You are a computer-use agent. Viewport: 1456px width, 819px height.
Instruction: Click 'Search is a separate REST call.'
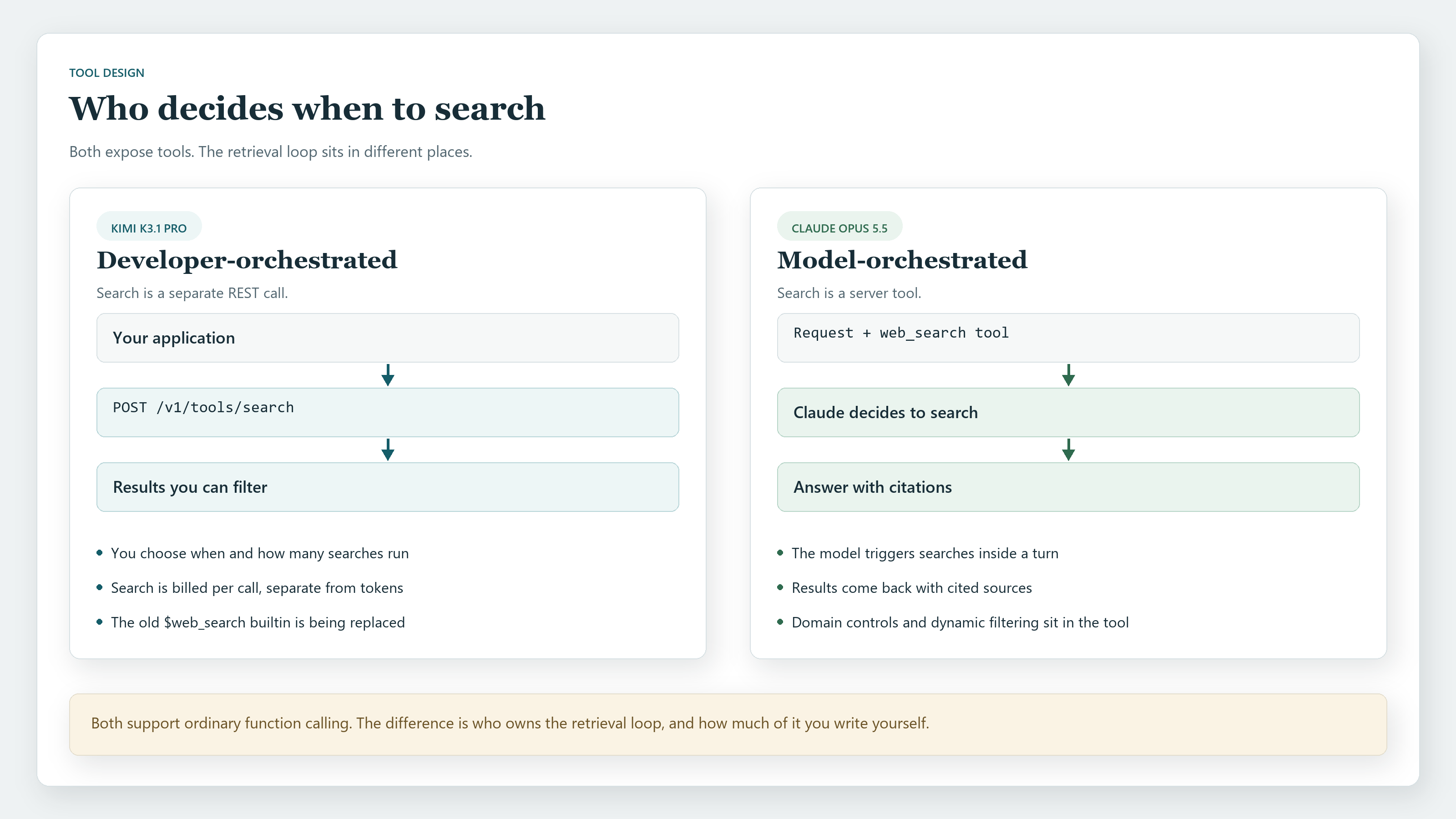192,293
